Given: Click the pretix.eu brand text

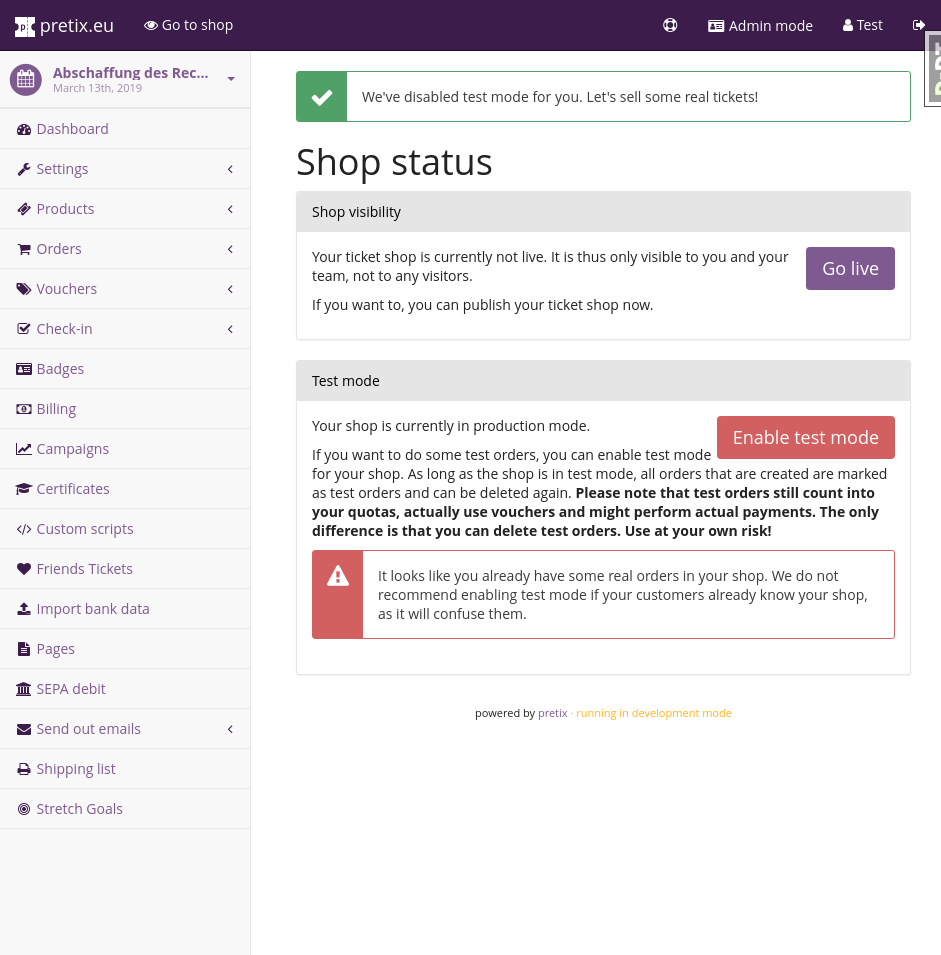Looking at the screenshot, I should point(77,26).
